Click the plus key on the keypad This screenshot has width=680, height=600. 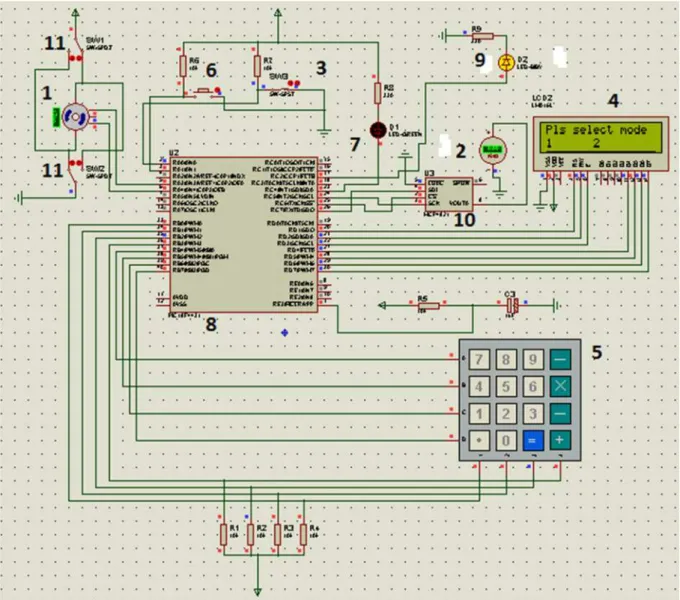coord(560,440)
